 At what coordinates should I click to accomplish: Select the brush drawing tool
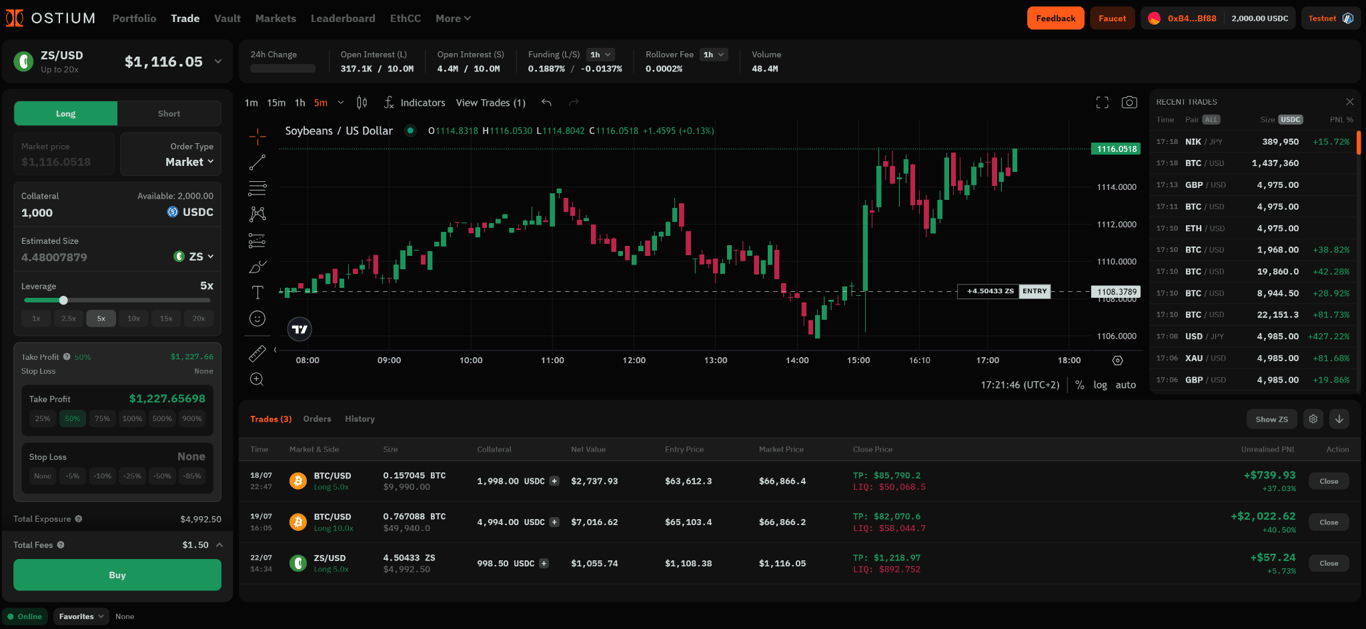258,266
